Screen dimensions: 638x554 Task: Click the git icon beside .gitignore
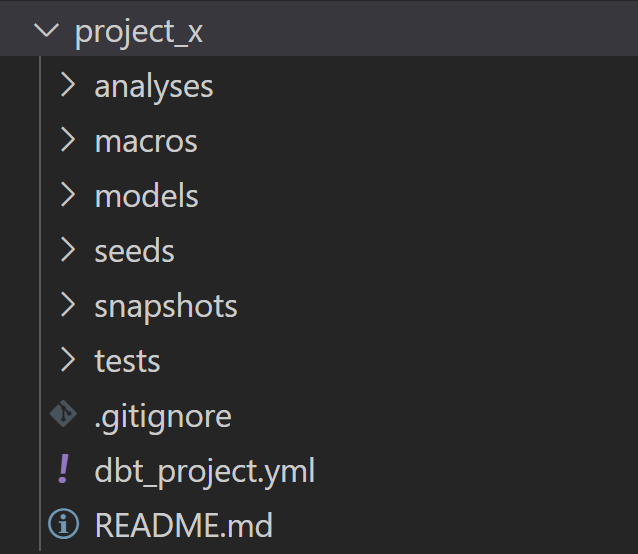point(63,414)
